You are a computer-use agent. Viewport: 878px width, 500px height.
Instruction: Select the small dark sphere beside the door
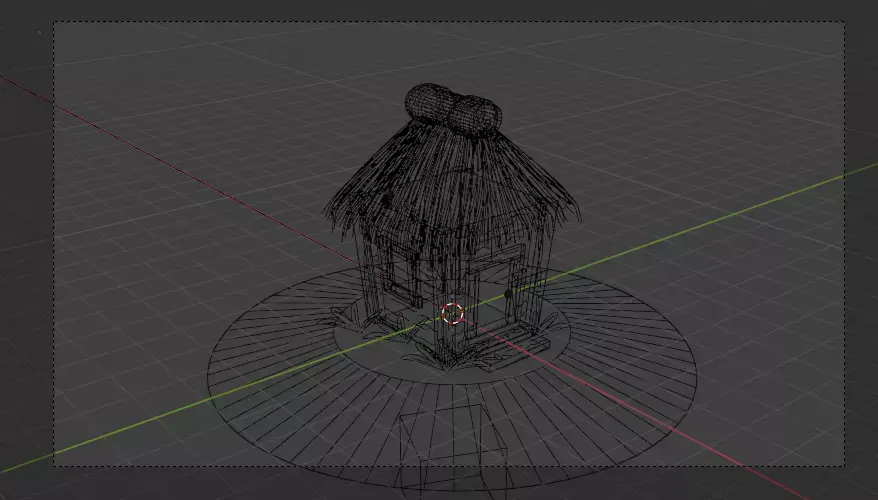tap(508, 293)
